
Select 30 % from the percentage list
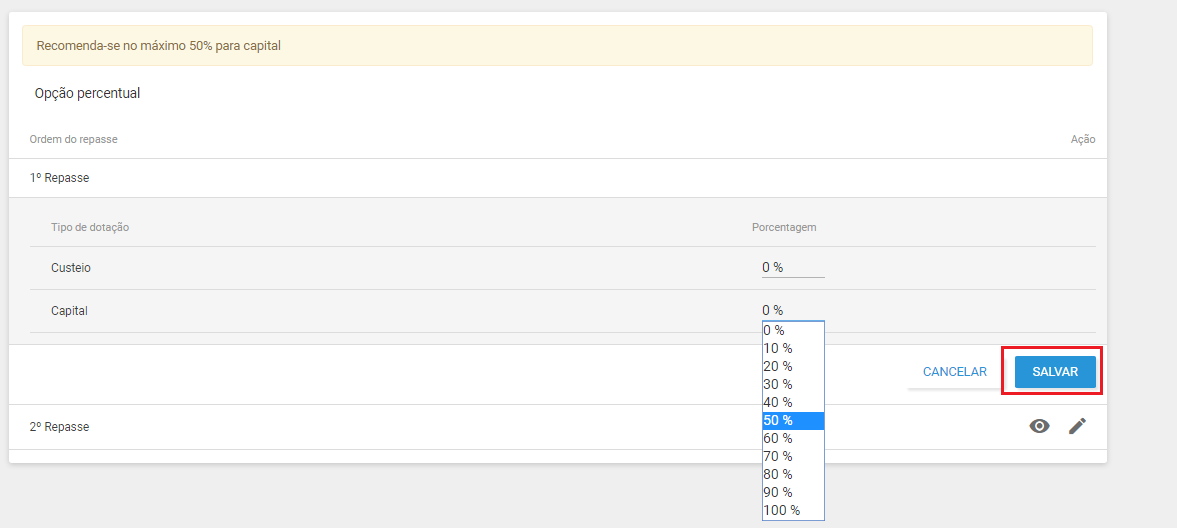(793, 385)
